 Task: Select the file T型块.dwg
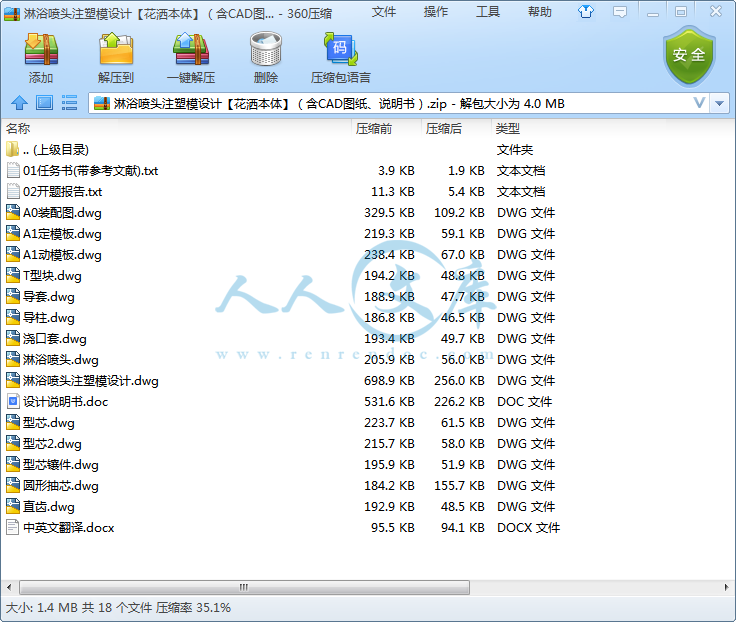pos(52,276)
